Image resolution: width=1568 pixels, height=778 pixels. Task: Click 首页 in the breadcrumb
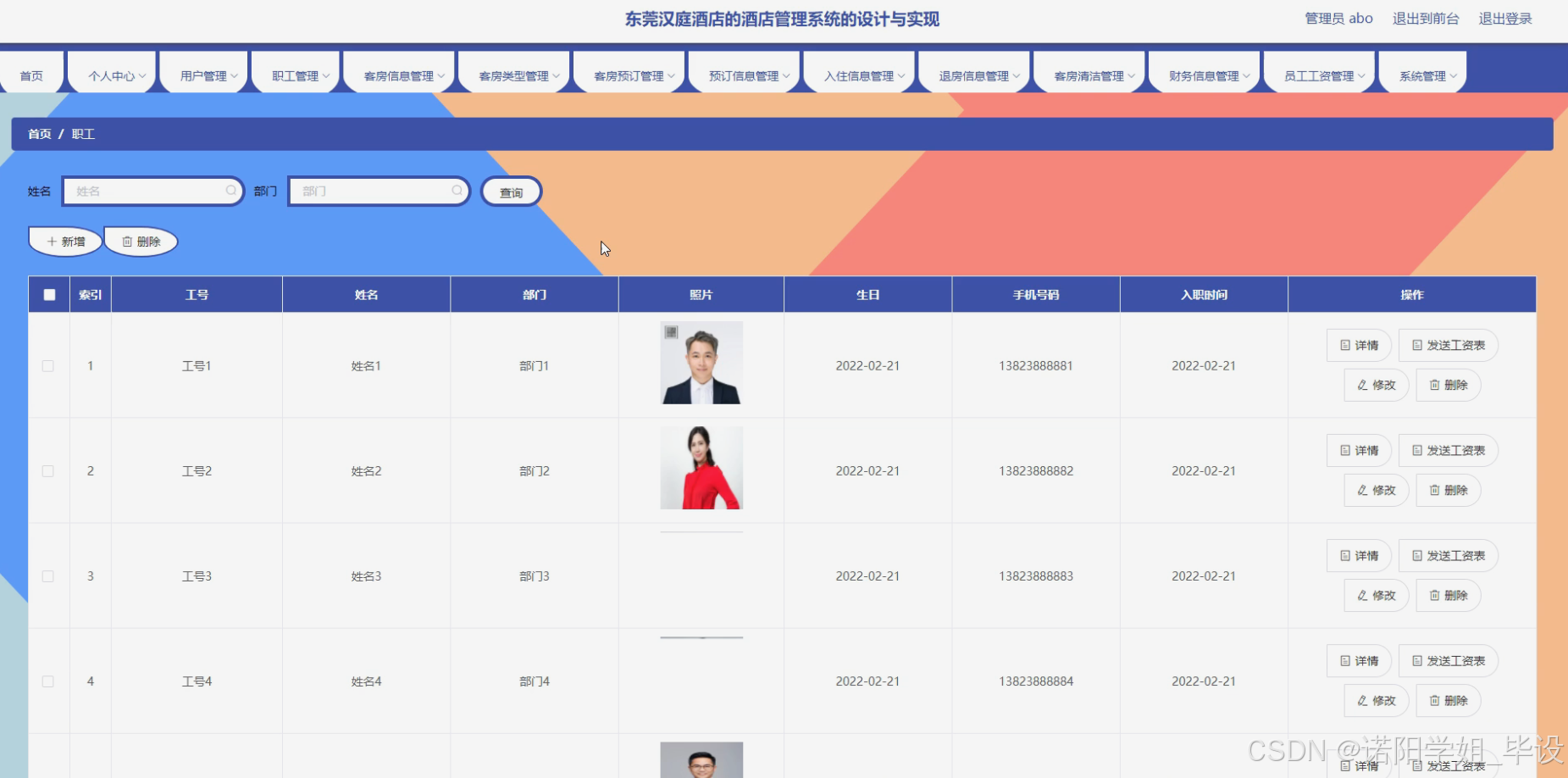pos(39,134)
